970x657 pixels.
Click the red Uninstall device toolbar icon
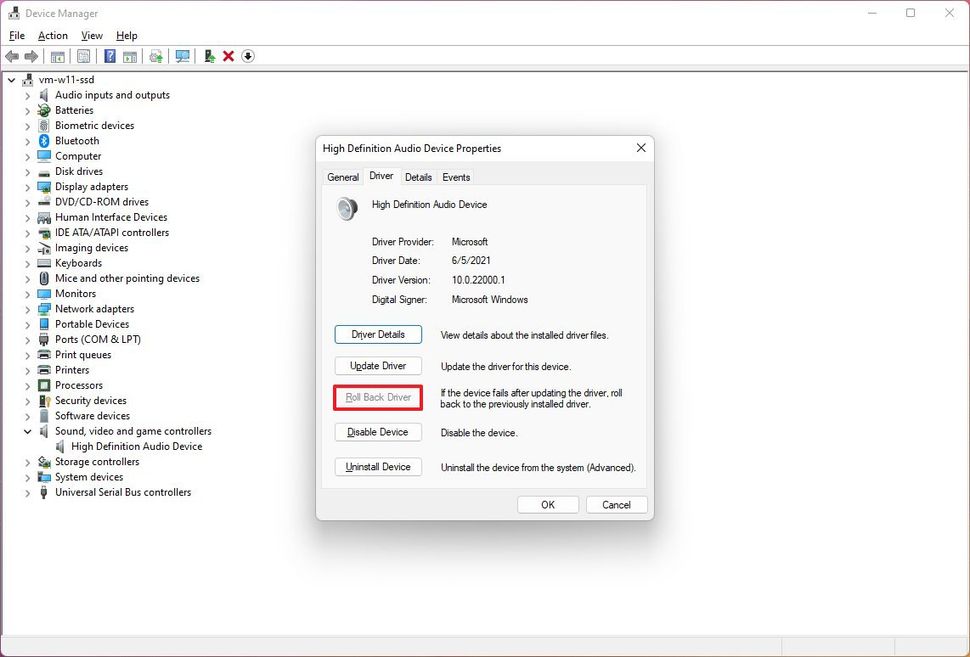228,56
